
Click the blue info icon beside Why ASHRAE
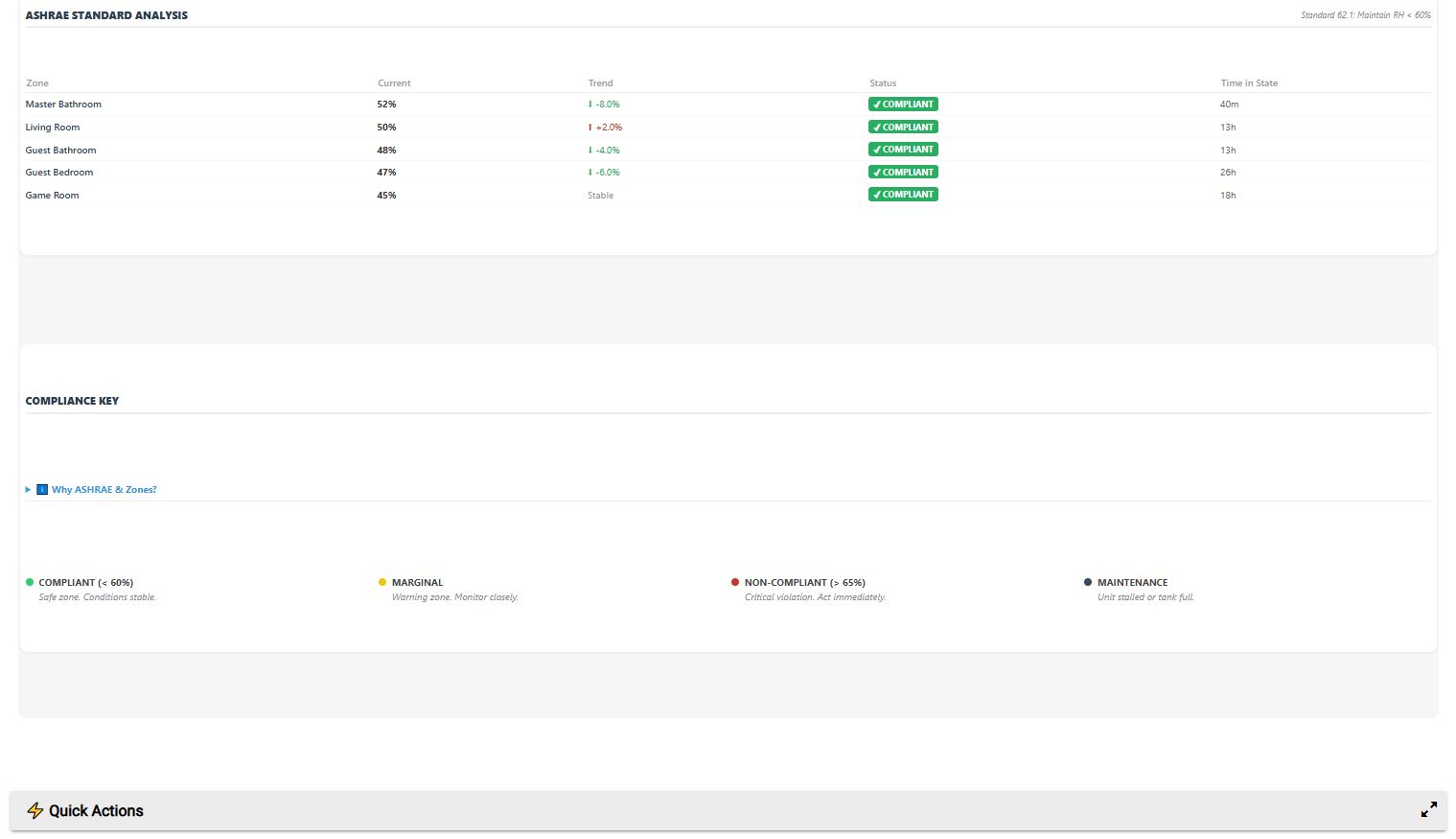point(42,489)
